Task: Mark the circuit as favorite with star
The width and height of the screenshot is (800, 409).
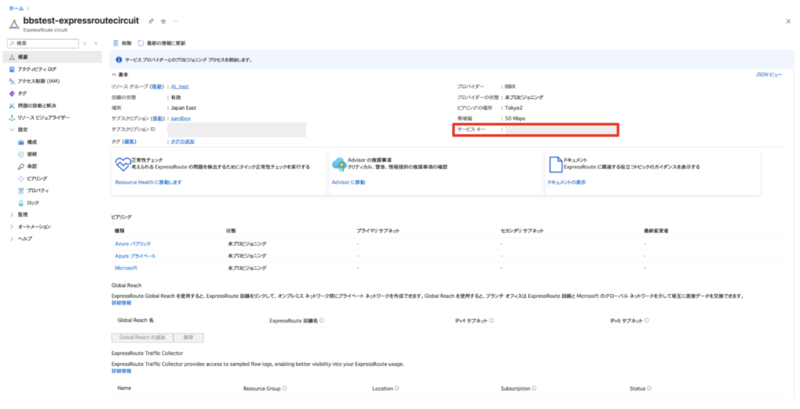Action: [x=163, y=21]
